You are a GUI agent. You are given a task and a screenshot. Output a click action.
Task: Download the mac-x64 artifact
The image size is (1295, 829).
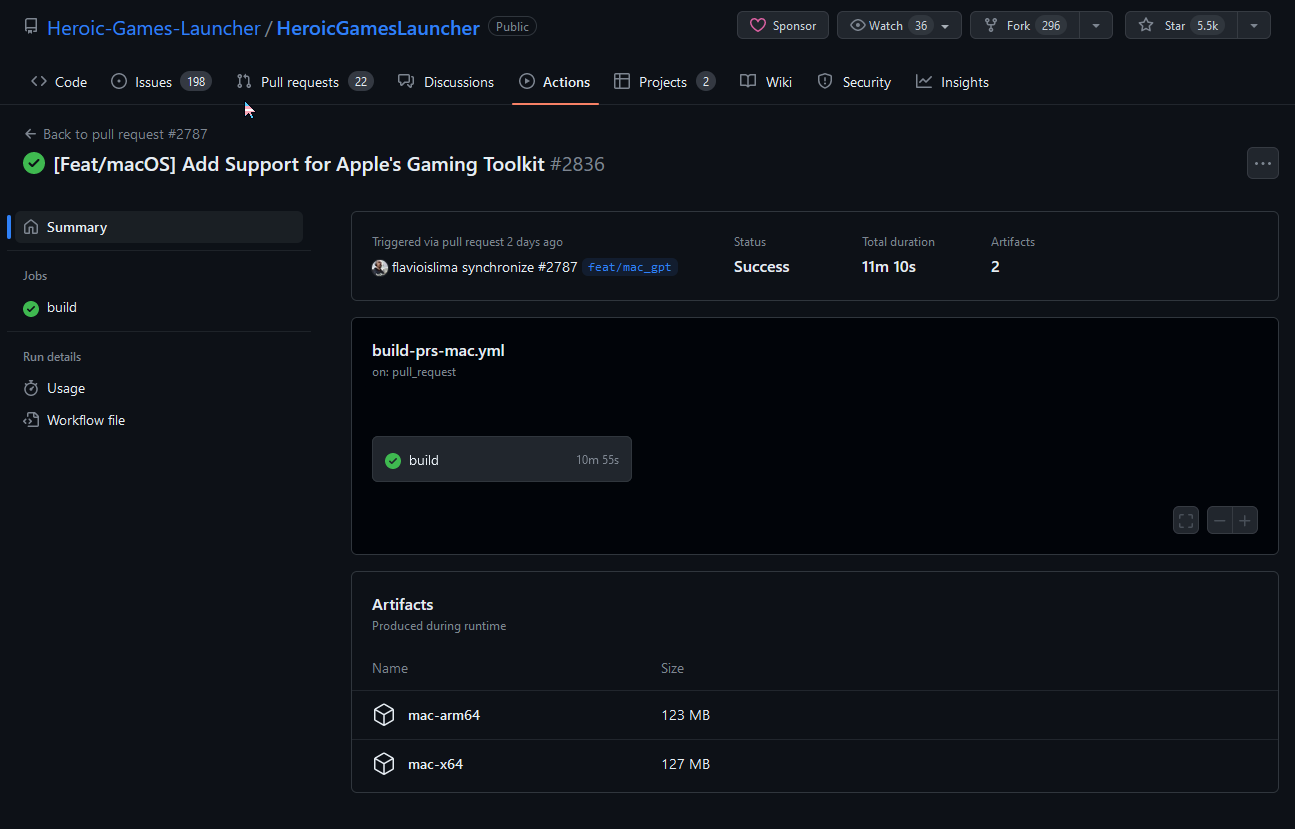(435, 764)
